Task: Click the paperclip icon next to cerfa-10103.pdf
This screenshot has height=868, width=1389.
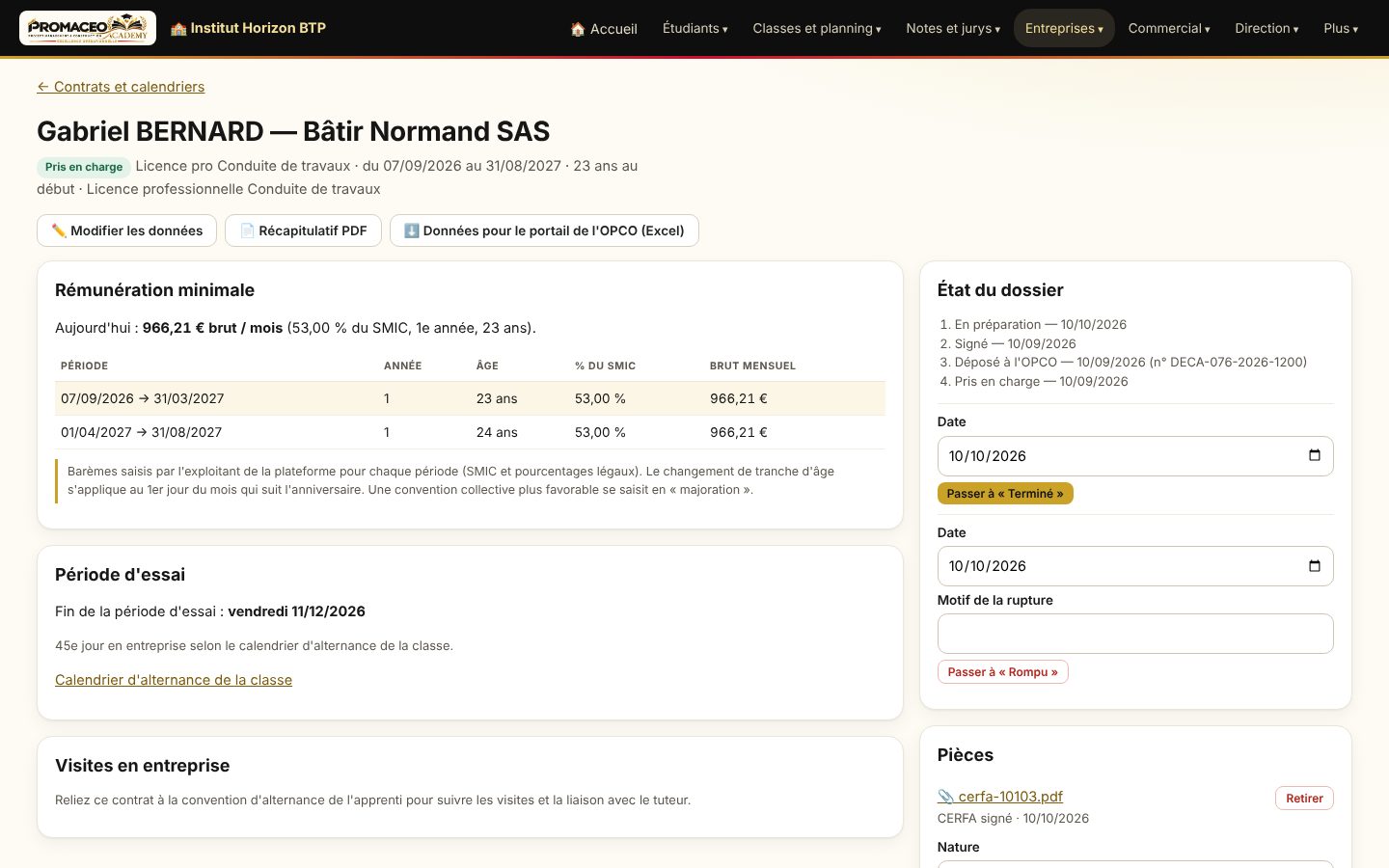Action: click(x=945, y=797)
